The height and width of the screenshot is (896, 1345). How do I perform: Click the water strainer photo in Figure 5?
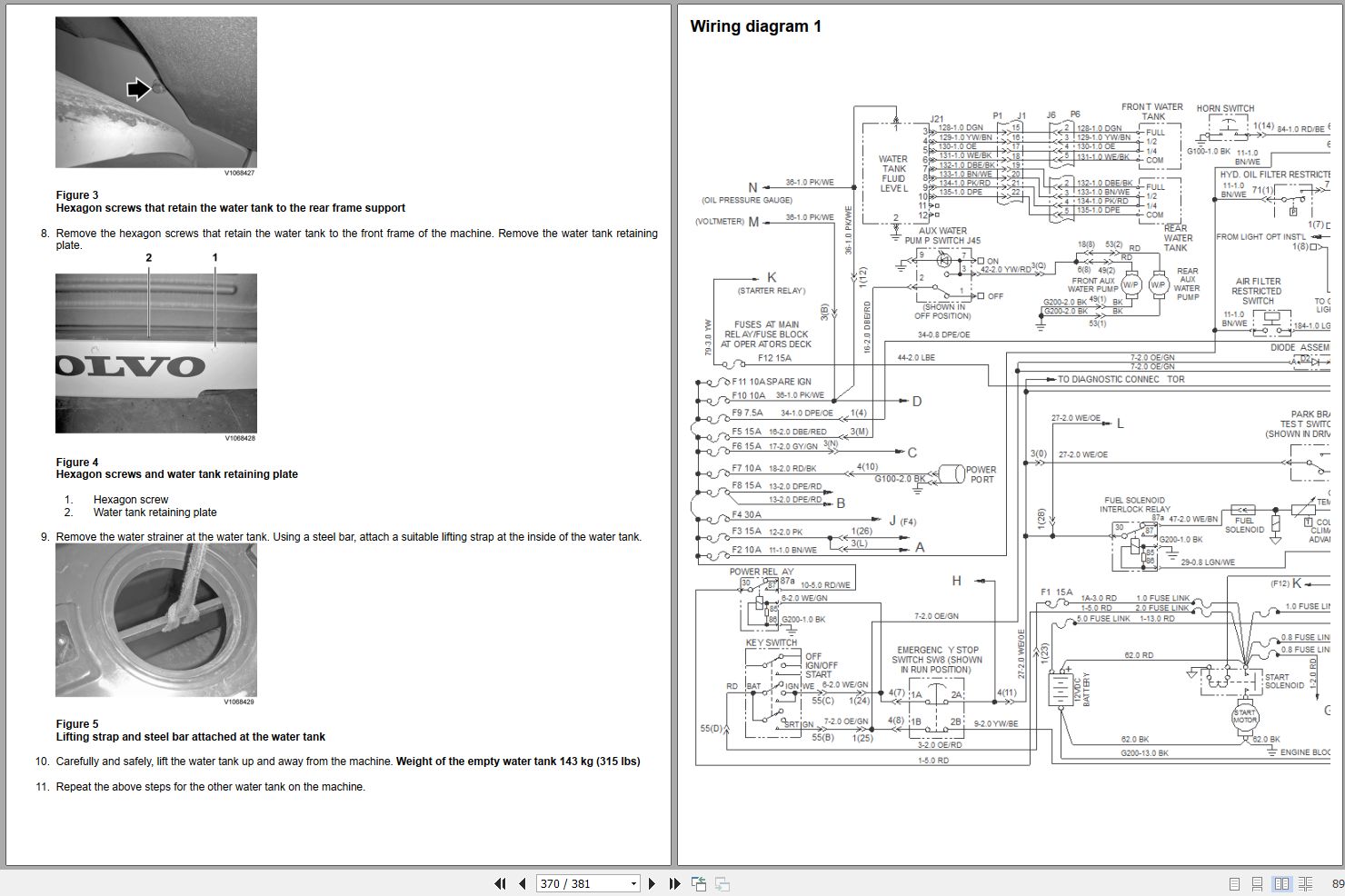click(155, 621)
